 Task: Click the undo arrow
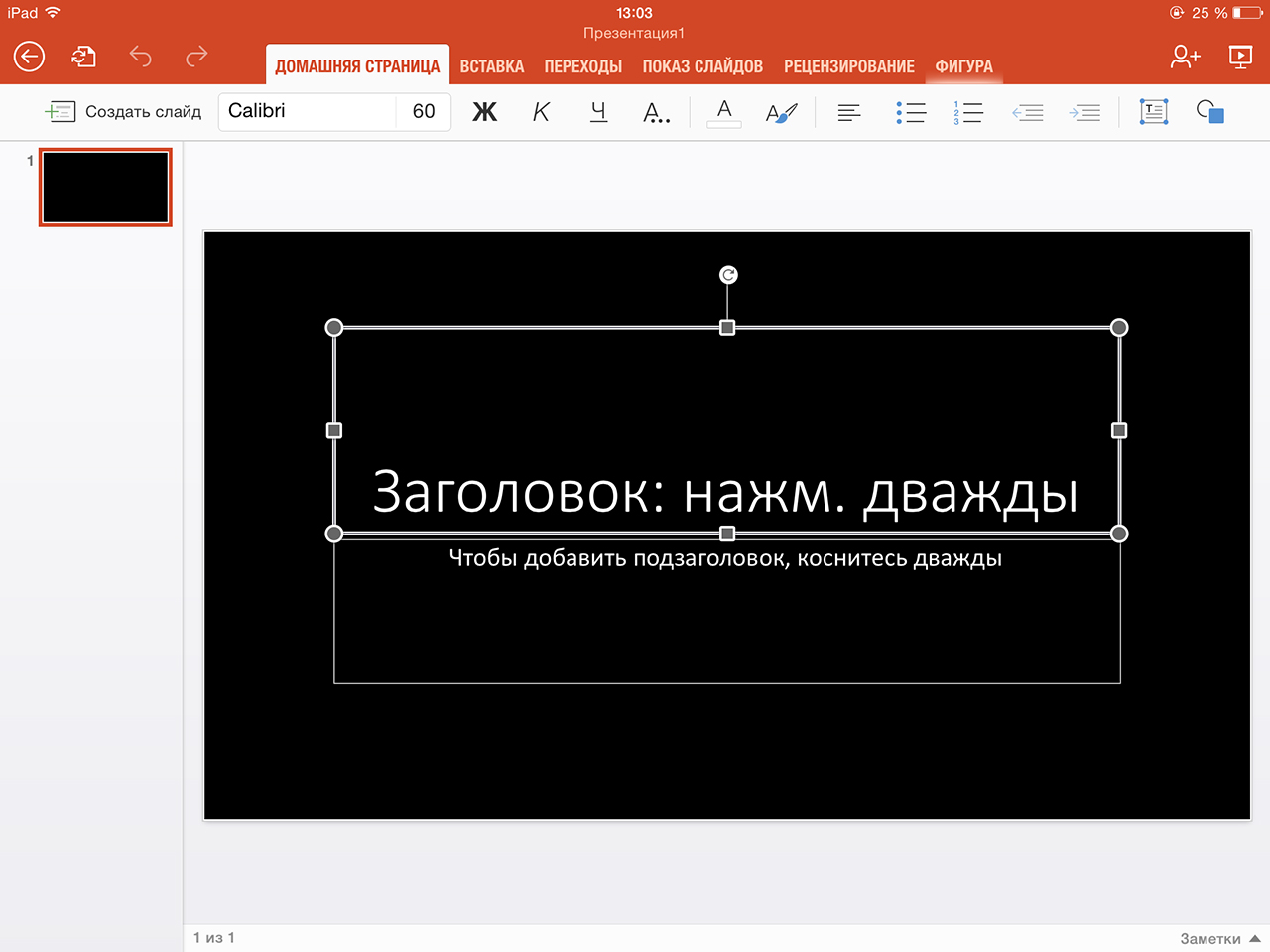[141, 57]
